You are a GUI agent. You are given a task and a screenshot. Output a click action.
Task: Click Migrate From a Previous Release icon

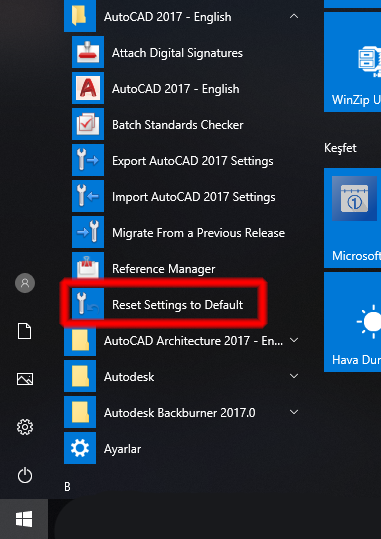(88, 232)
